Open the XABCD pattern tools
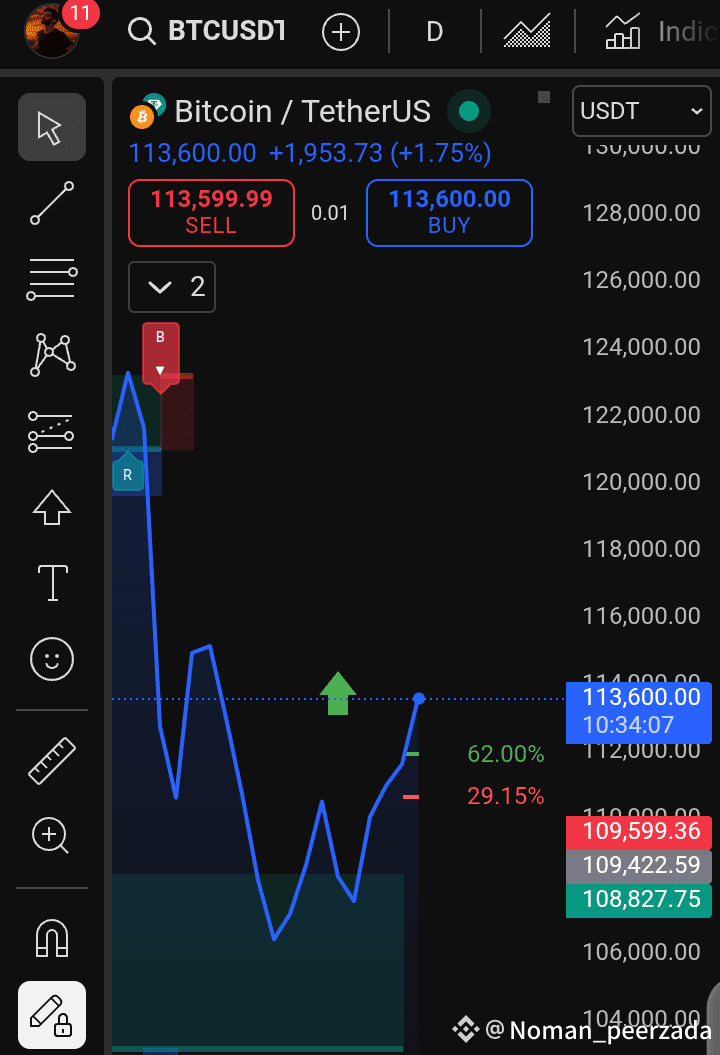 (52, 355)
